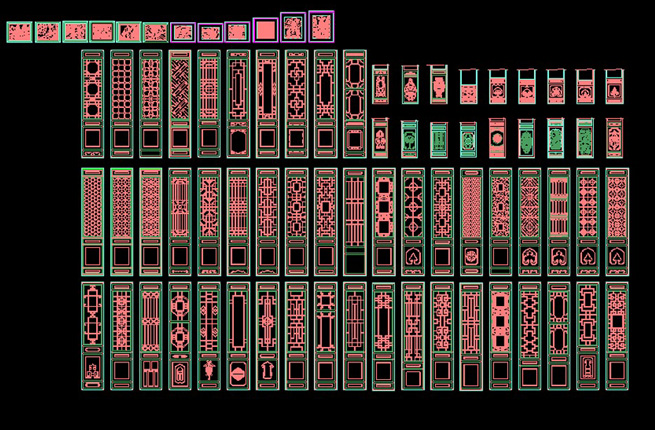Click the first door panel in the bottom row
Screen dimensions: 655x430
[x=92, y=335]
